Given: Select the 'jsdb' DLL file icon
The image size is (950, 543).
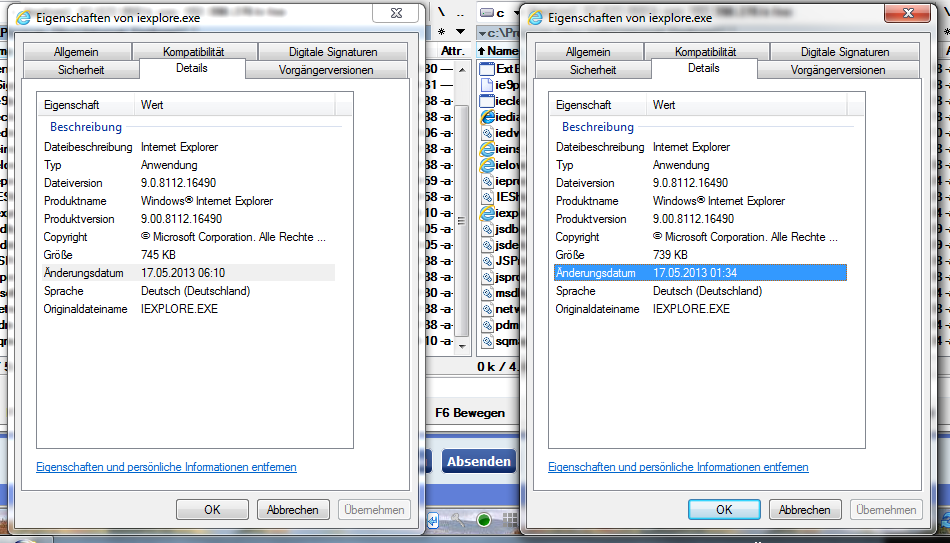Looking at the screenshot, I should 487,229.
